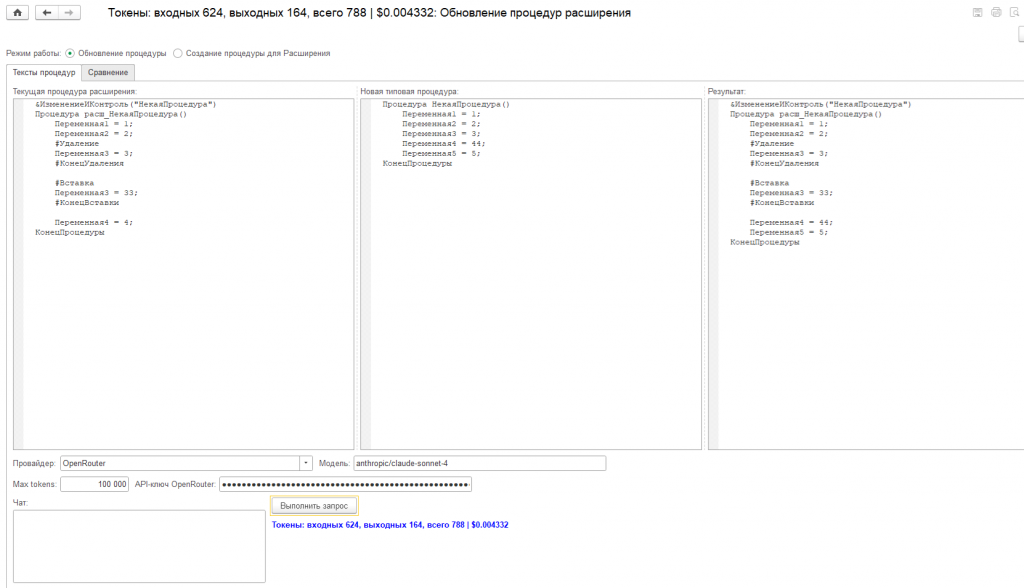Click #Удаление line in current procedure pane

pos(77,144)
